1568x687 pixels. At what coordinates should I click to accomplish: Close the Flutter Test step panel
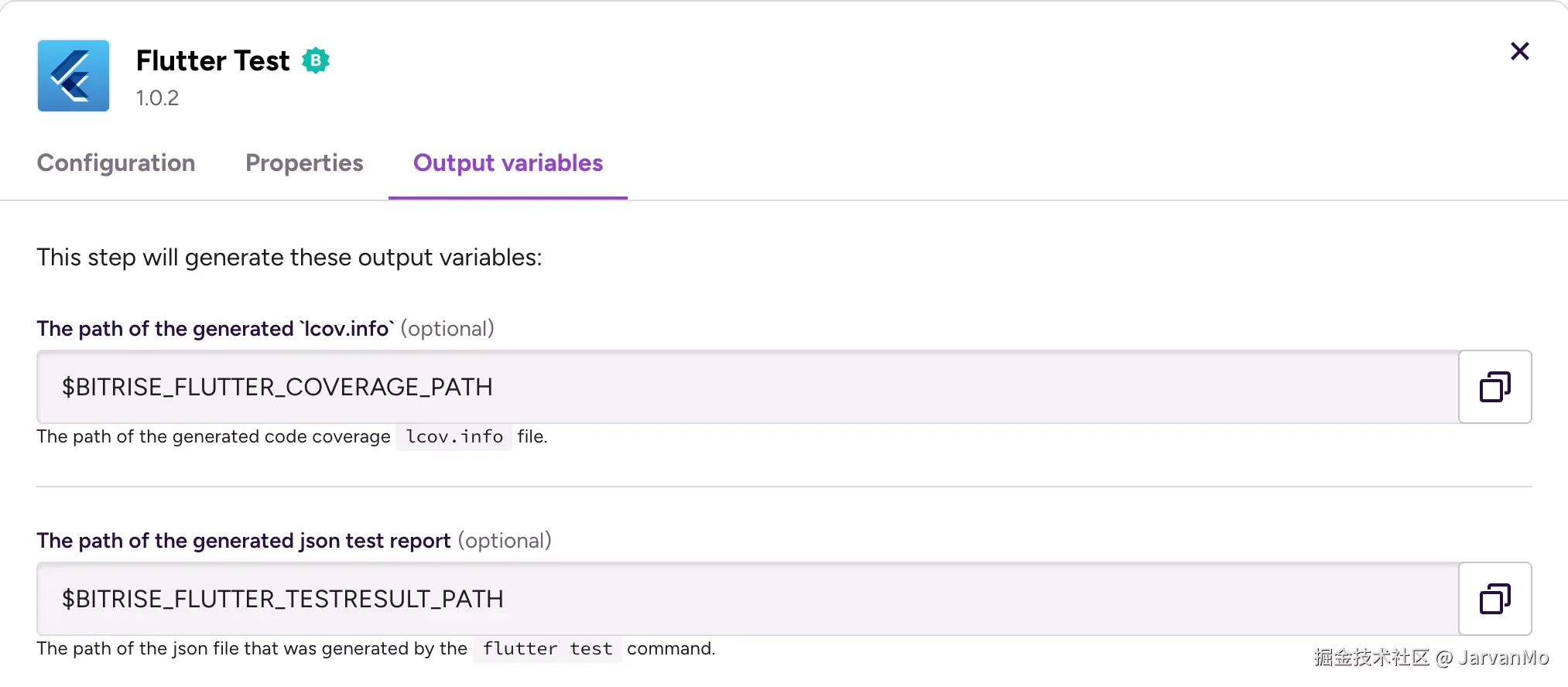pos(1519,51)
